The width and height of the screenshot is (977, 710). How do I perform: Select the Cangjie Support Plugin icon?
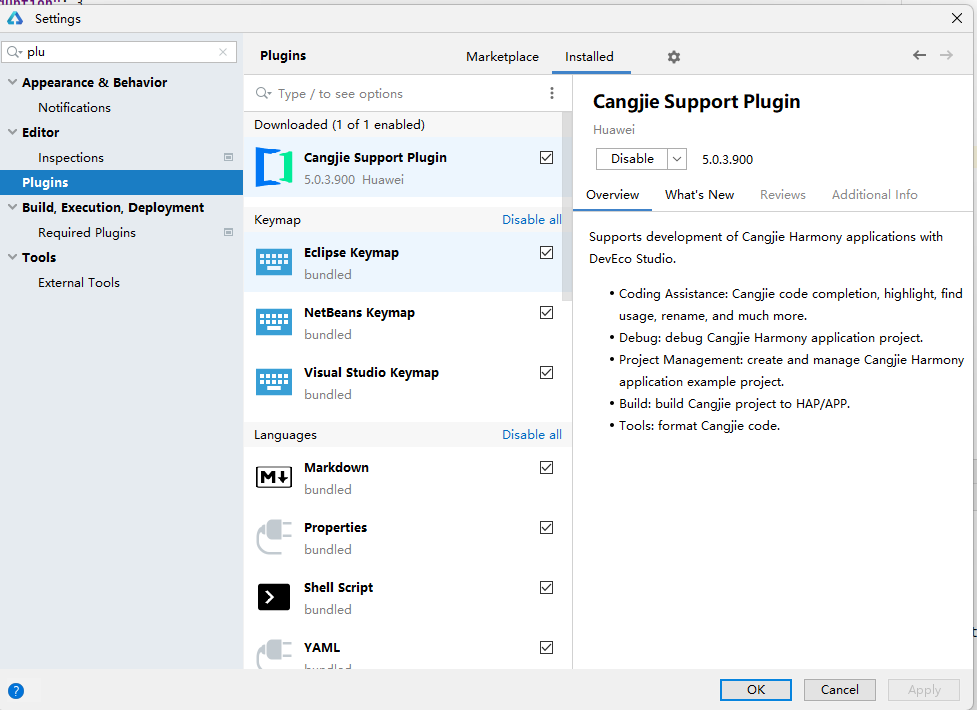(274, 167)
